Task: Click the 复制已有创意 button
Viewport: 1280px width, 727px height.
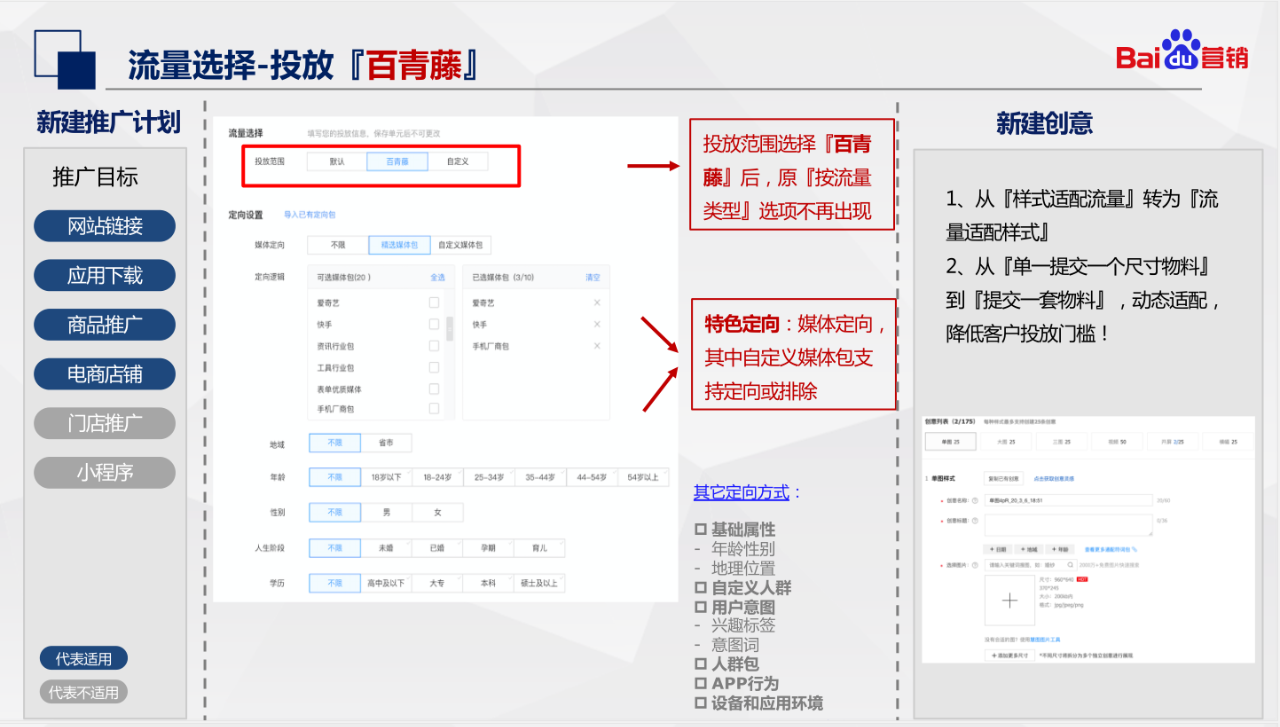Action: pos(1003,478)
